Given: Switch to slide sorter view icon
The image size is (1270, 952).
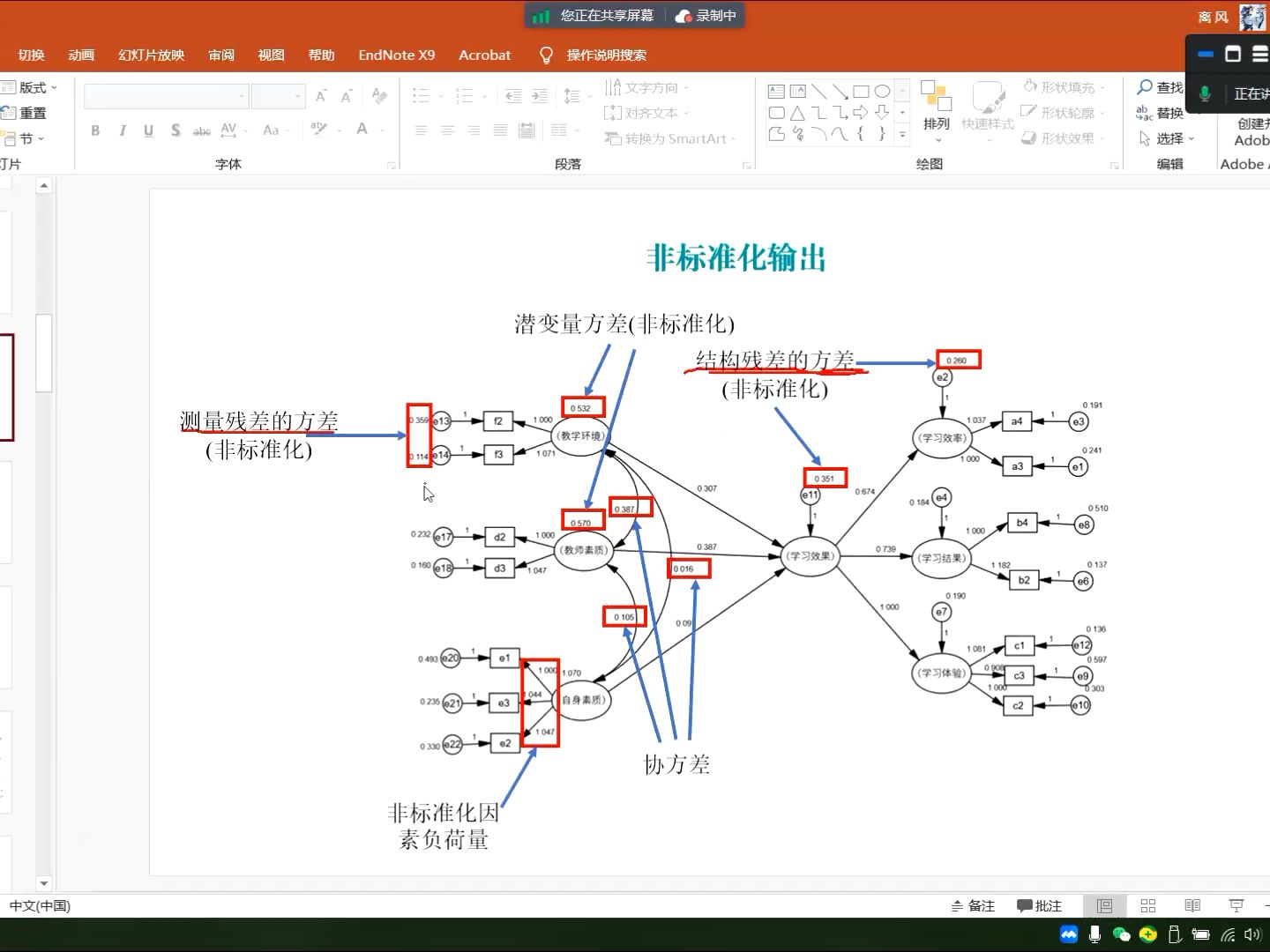Looking at the screenshot, I should pos(1147,905).
